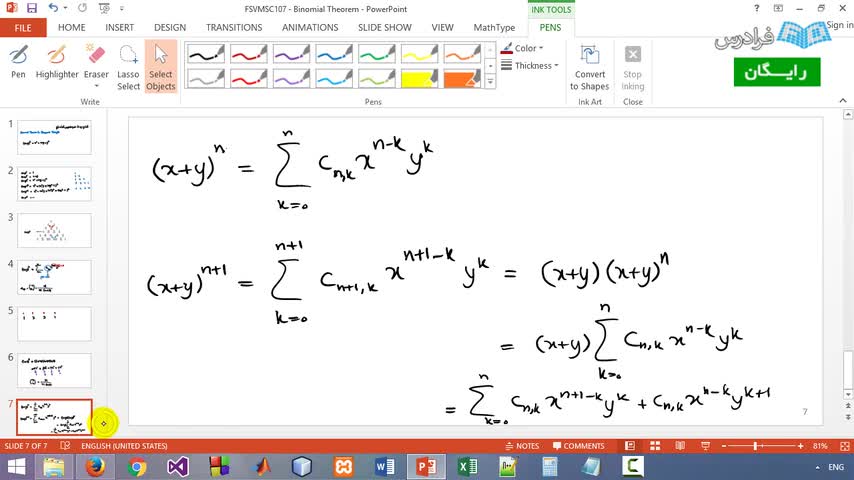Screen dimensions: 854x480
Task: Click 81% zoom level
Action: pyautogui.click(x=820, y=446)
